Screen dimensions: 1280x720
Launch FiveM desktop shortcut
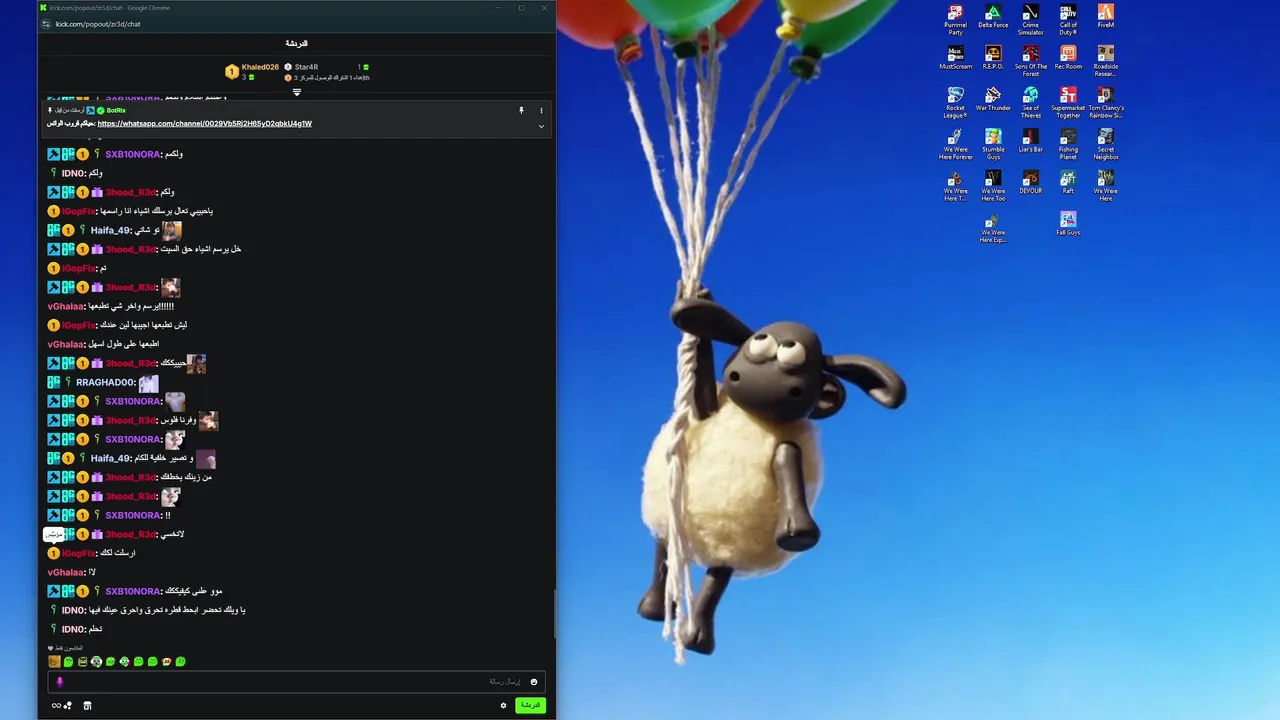tap(1106, 18)
